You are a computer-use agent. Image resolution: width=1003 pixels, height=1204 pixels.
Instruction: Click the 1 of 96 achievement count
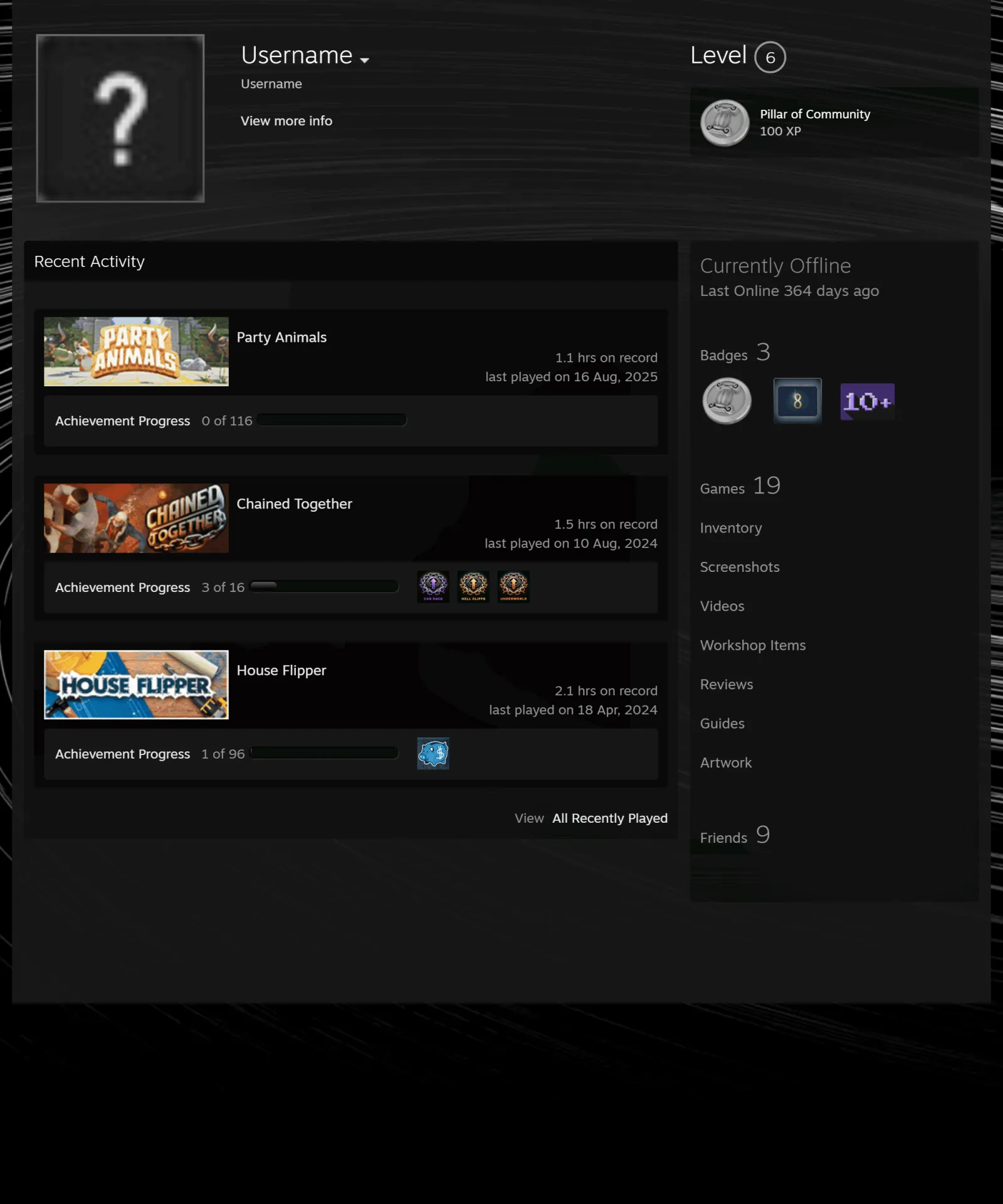(223, 754)
